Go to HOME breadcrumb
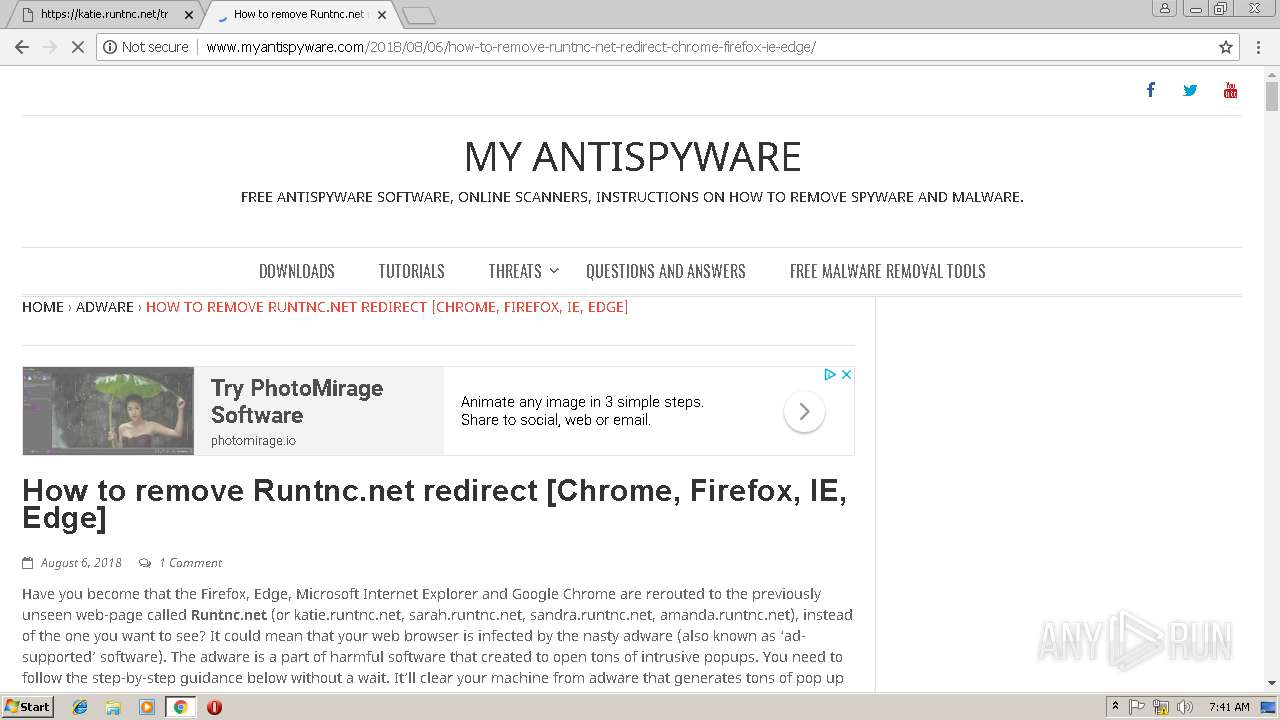The width and height of the screenshot is (1280, 720). (43, 307)
